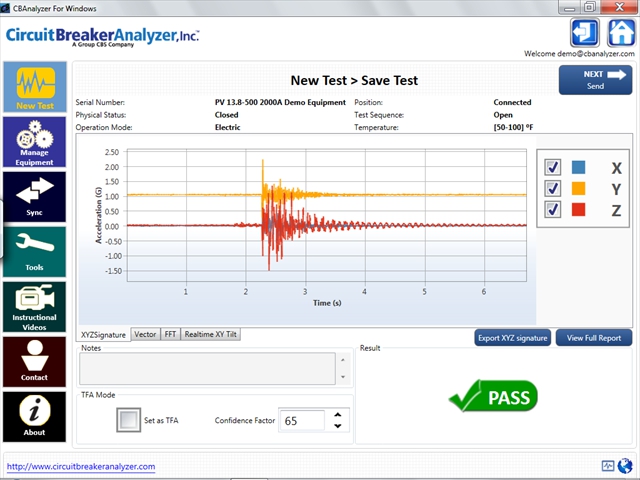
Task: Click the globe icon in status bar
Action: (625, 465)
